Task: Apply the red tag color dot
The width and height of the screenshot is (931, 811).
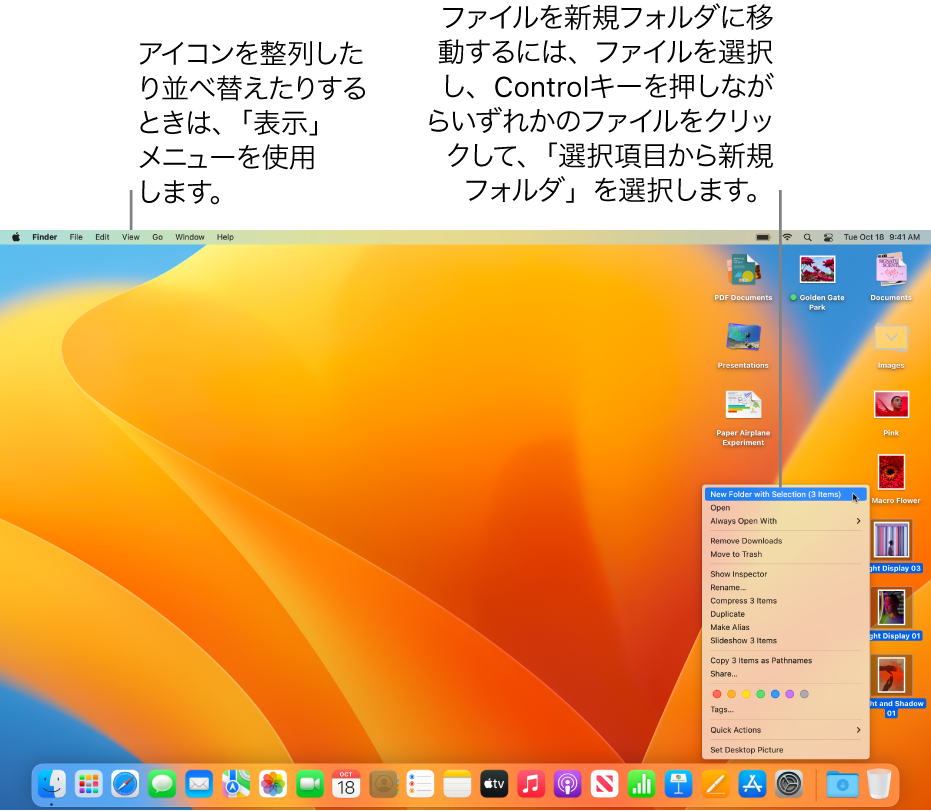Action: (x=716, y=694)
